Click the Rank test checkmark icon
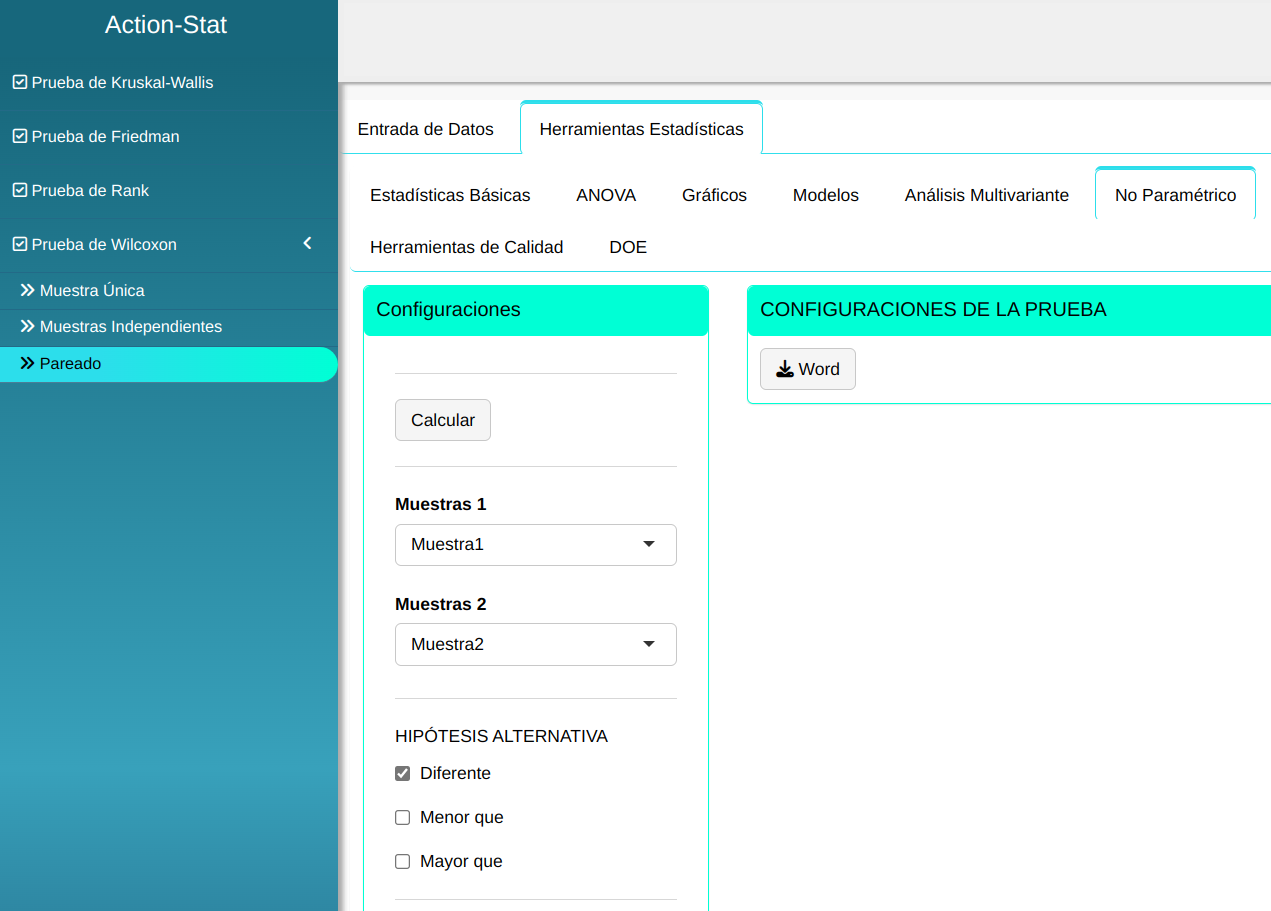 (19, 191)
